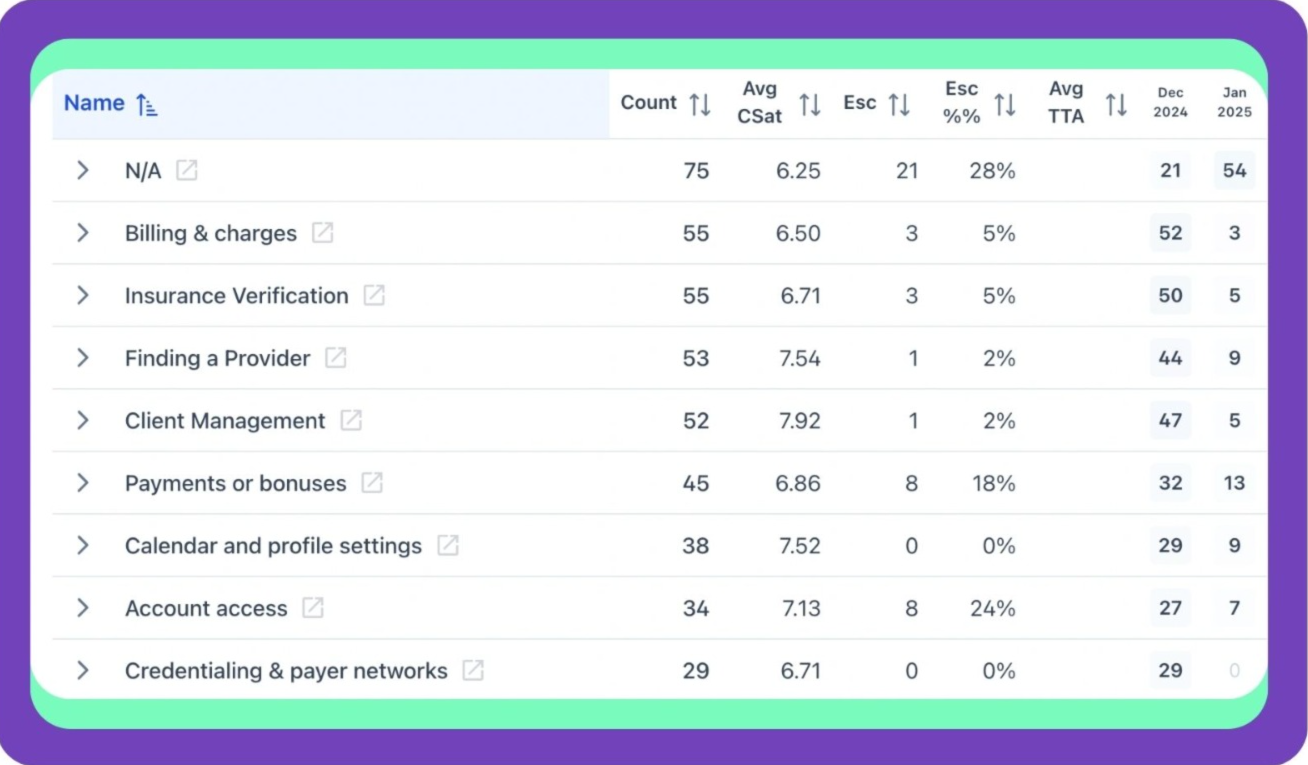This screenshot has width=1308, height=765.
Task: Open Client Management external link icon
Action: point(351,421)
